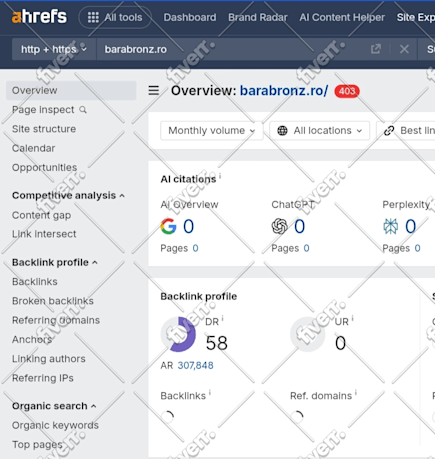The width and height of the screenshot is (435, 459).
Task: Click the Backlinks metric info icon
Action: [210, 393]
